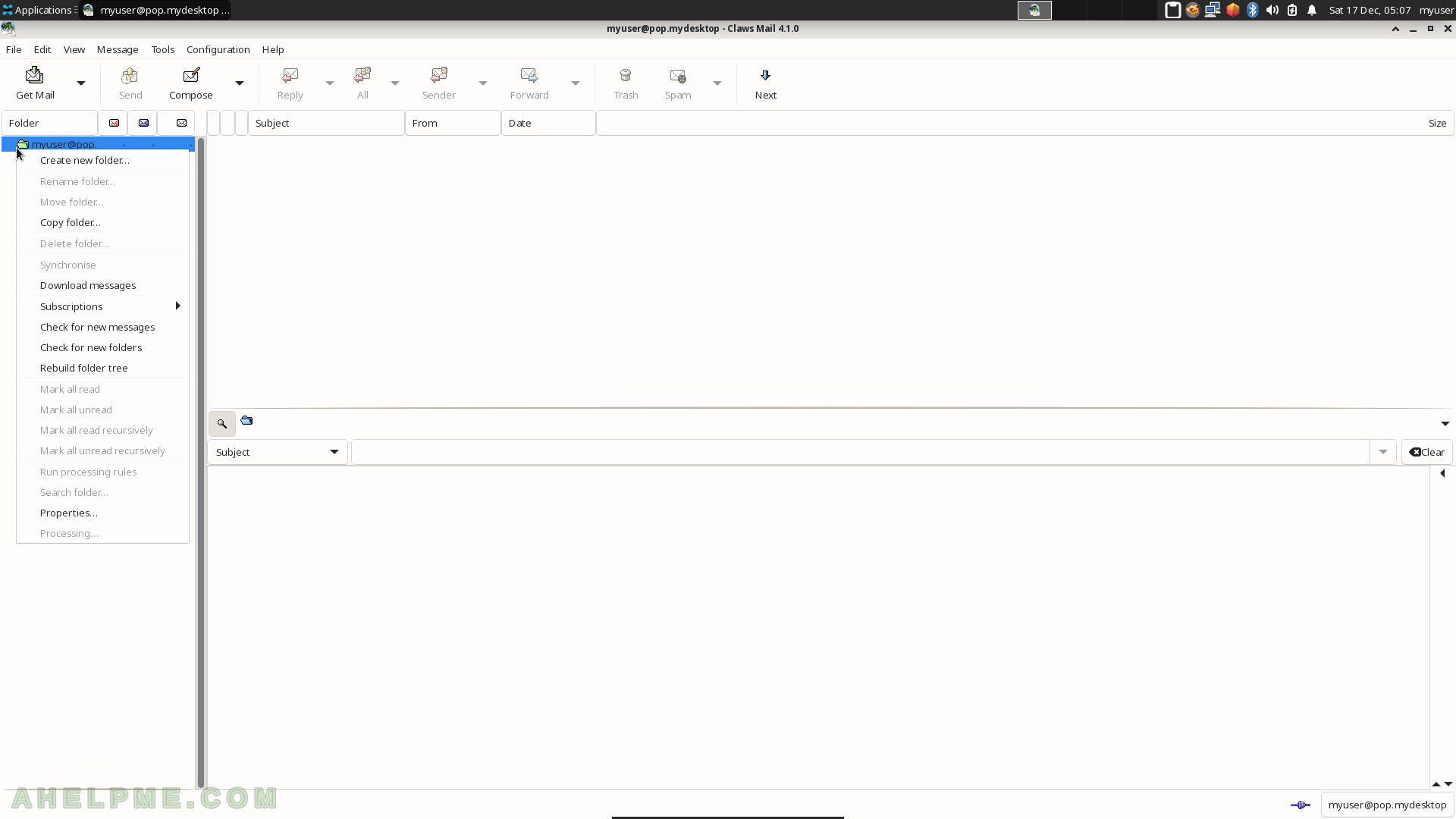The height and width of the screenshot is (819, 1456).
Task: Click the folder list vertical scrollbar
Action: pos(201,463)
